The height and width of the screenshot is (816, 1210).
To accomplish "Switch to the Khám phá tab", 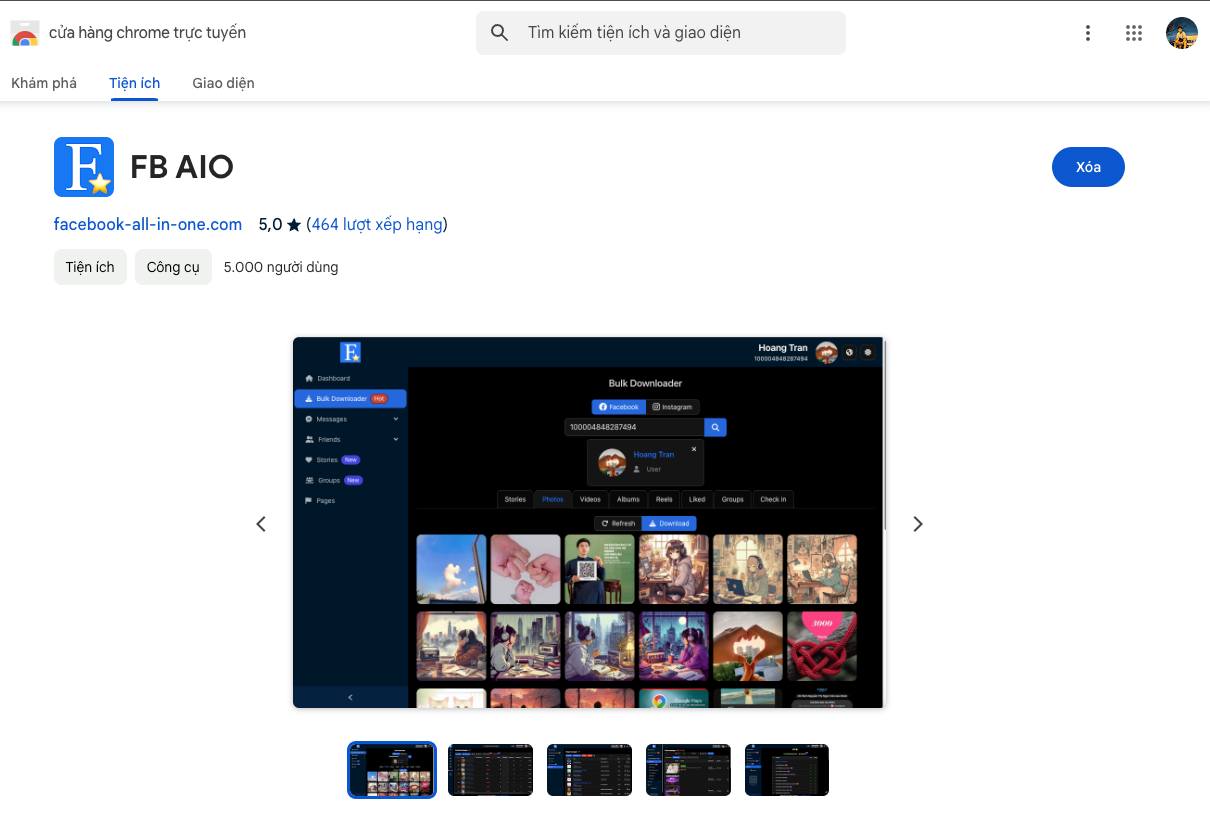I will pyautogui.click(x=44, y=83).
